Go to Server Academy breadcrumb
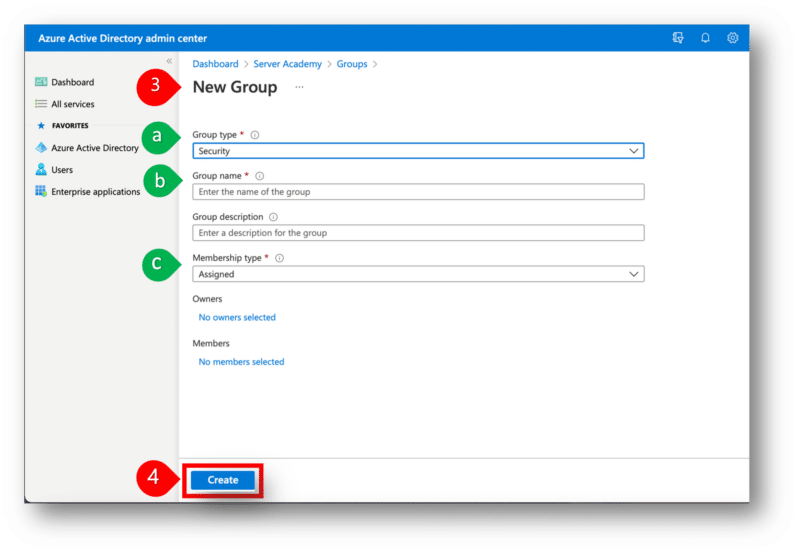The width and height of the screenshot is (800, 553). click(x=287, y=64)
